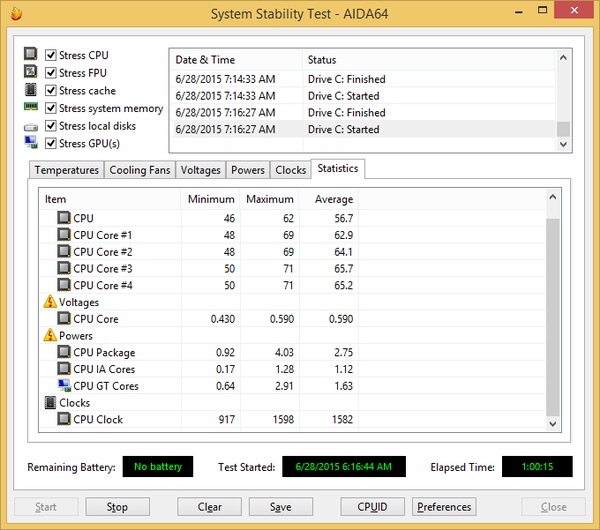Screen dimensions: 600x530
Task: Click the green memory stick icon
Action: point(31,106)
